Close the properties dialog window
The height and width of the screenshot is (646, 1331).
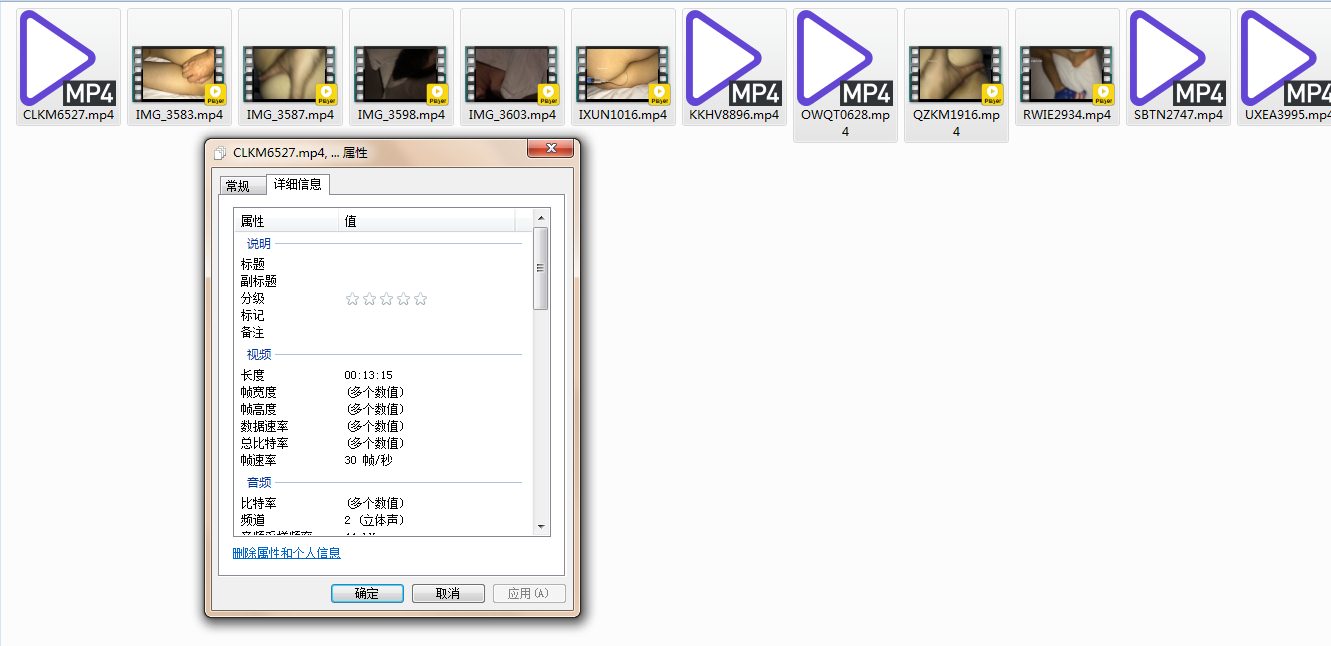[x=549, y=150]
